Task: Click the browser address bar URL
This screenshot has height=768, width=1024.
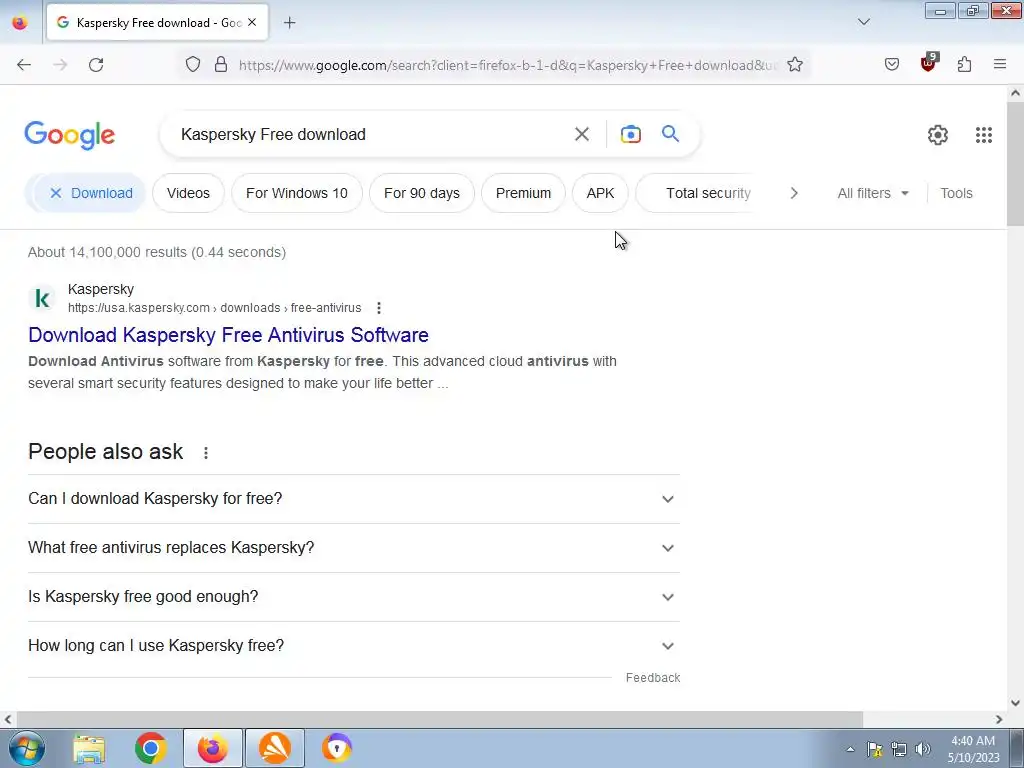Action: pyautogui.click(x=507, y=65)
